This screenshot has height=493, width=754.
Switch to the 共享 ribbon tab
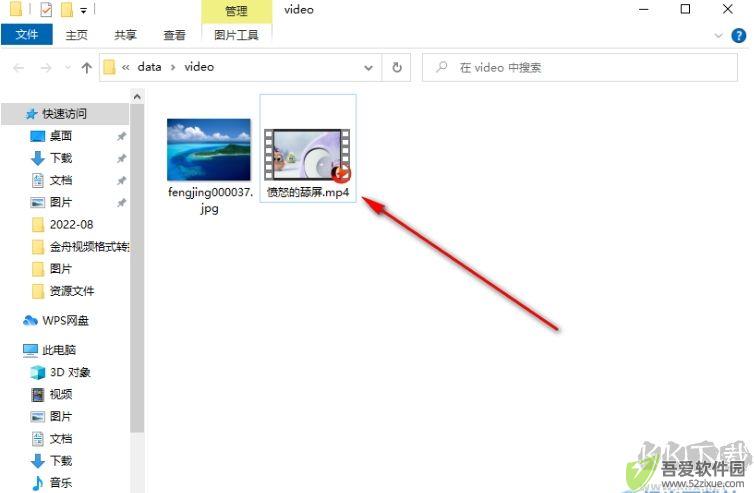click(x=126, y=35)
